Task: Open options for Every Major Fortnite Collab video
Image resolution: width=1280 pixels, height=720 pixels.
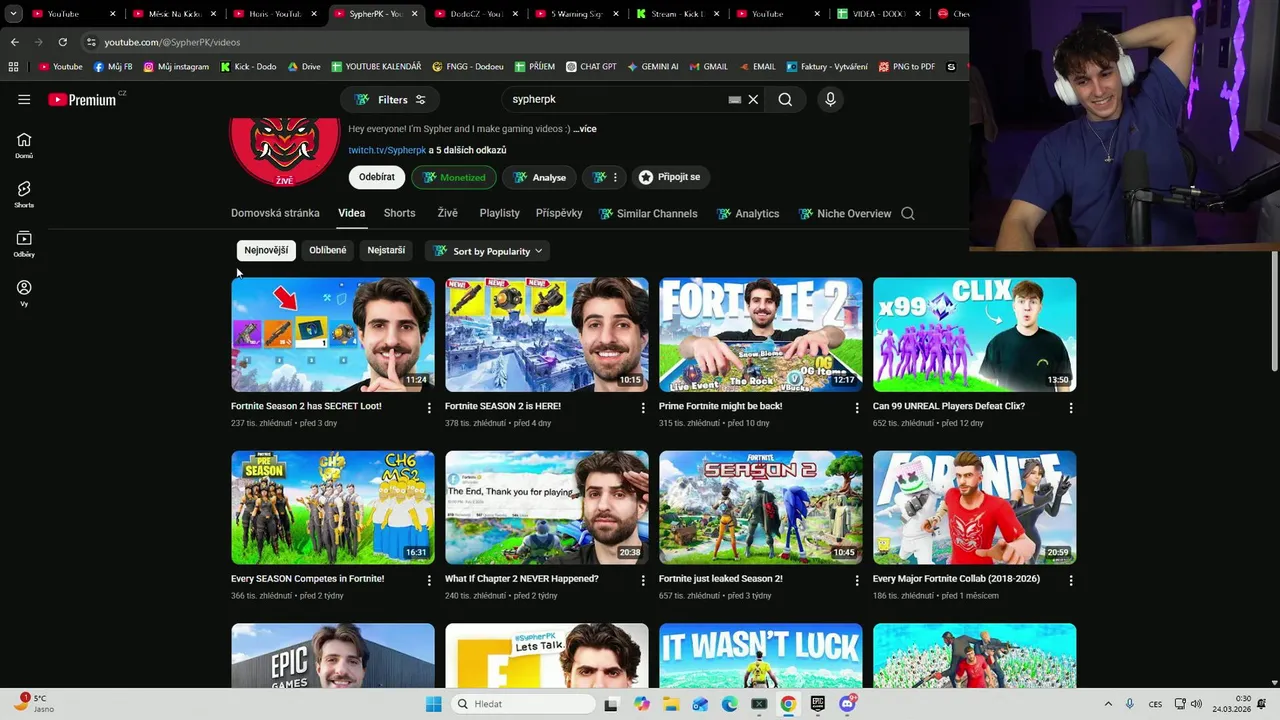Action: pos(1071,580)
